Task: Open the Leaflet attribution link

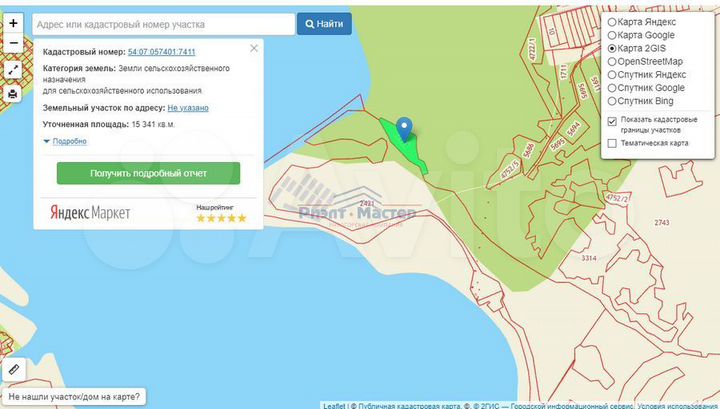Action: click(x=334, y=406)
